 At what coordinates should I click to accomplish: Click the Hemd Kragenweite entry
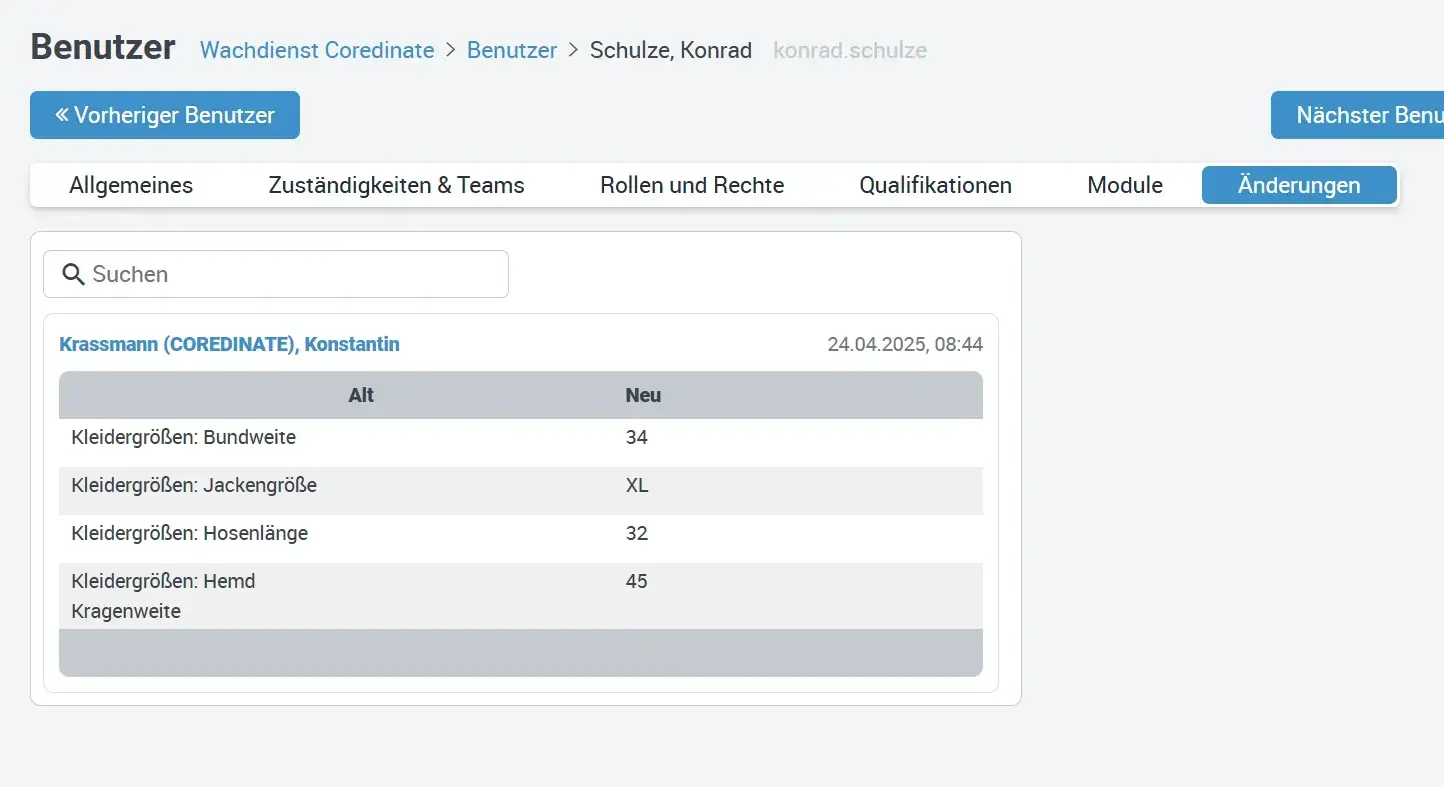point(164,596)
